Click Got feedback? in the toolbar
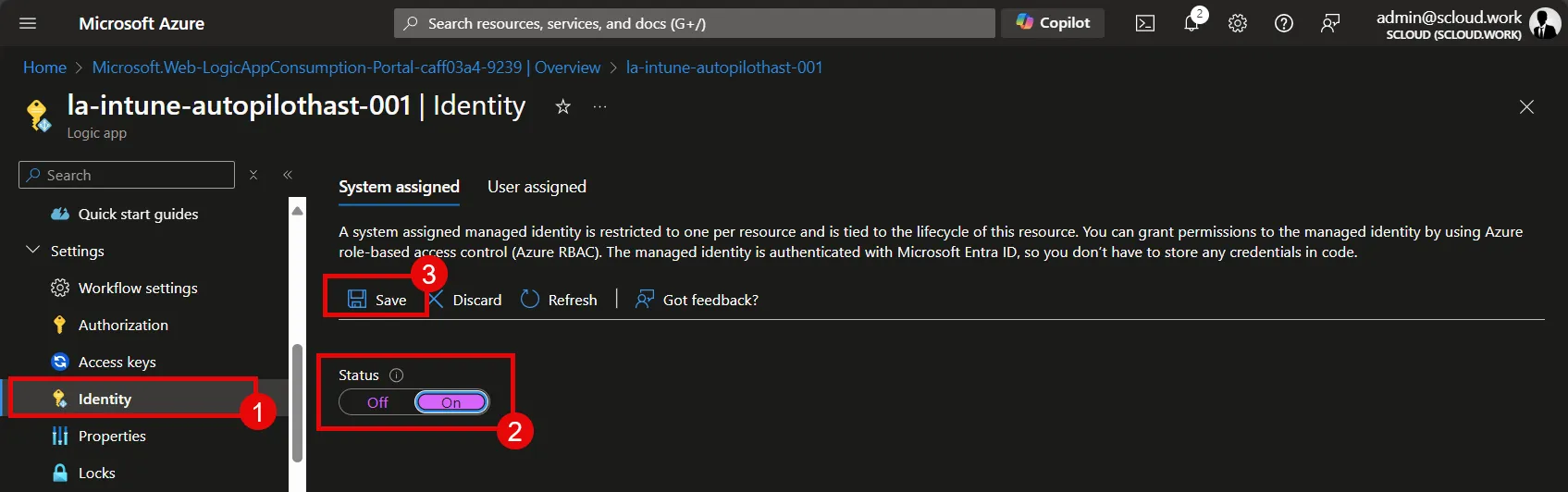The width and height of the screenshot is (1568, 492). click(x=697, y=300)
